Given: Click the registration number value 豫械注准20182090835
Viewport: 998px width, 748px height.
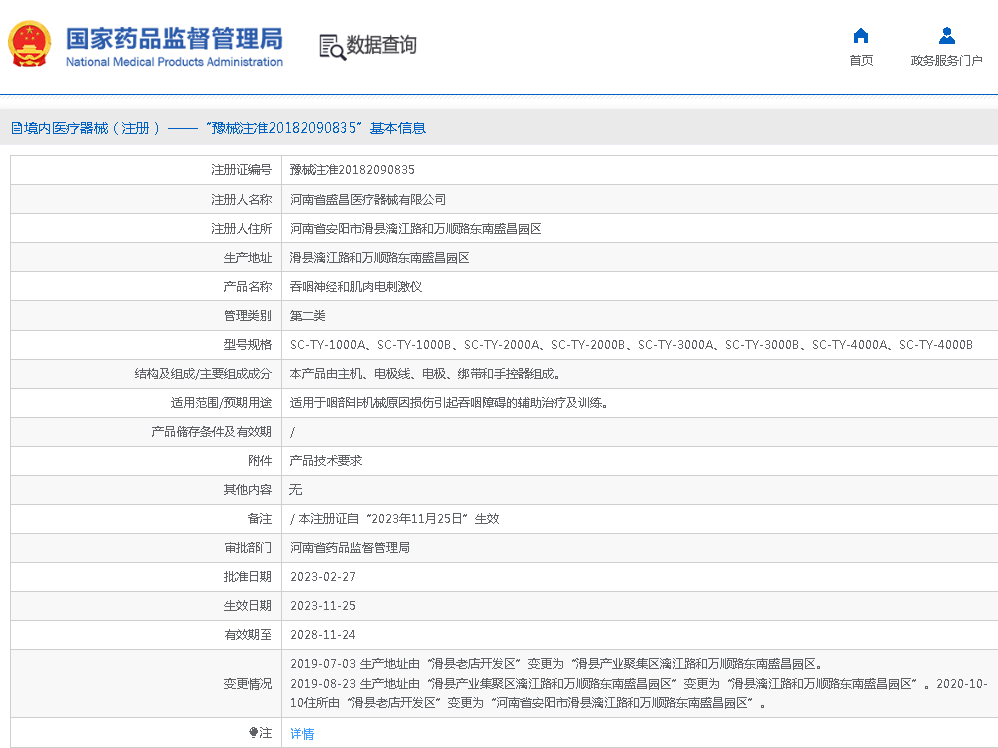Looking at the screenshot, I should (x=352, y=170).
